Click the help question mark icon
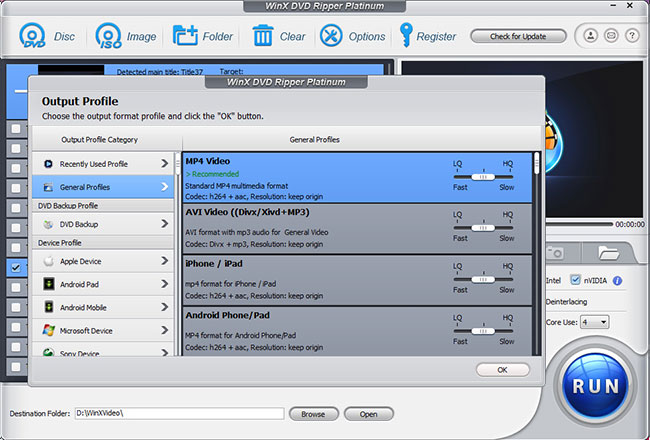The width and height of the screenshot is (650, 440). (632, 36)
